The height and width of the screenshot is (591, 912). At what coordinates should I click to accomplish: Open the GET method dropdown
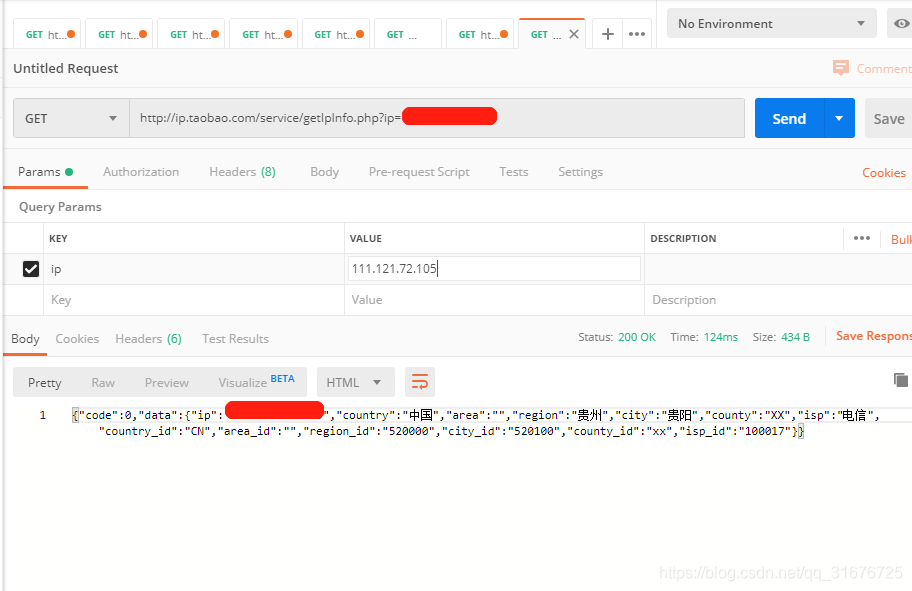[x=71, y=118]
